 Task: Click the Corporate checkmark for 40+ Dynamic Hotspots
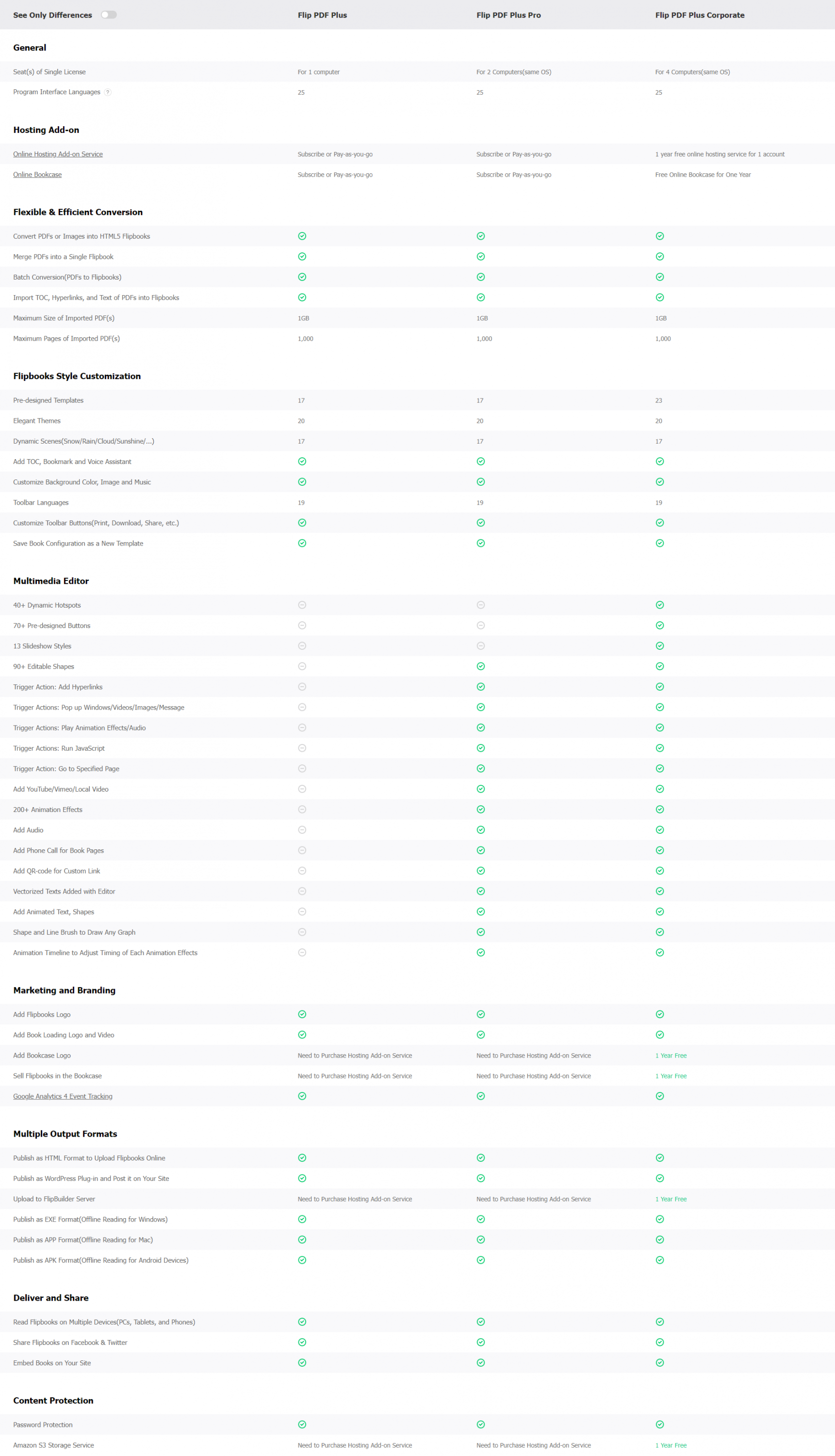click(x=659, y=605)
